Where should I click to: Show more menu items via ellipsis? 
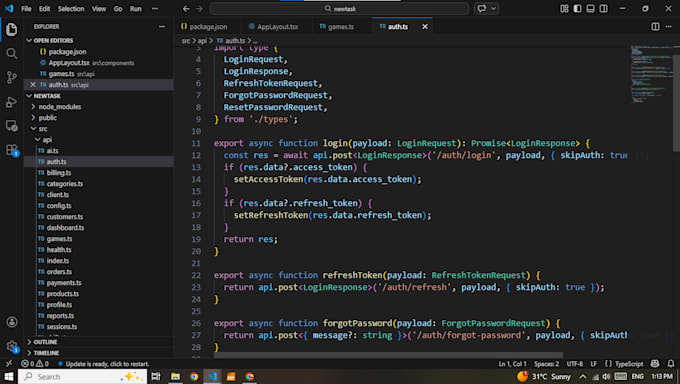[x=155, y=9]
